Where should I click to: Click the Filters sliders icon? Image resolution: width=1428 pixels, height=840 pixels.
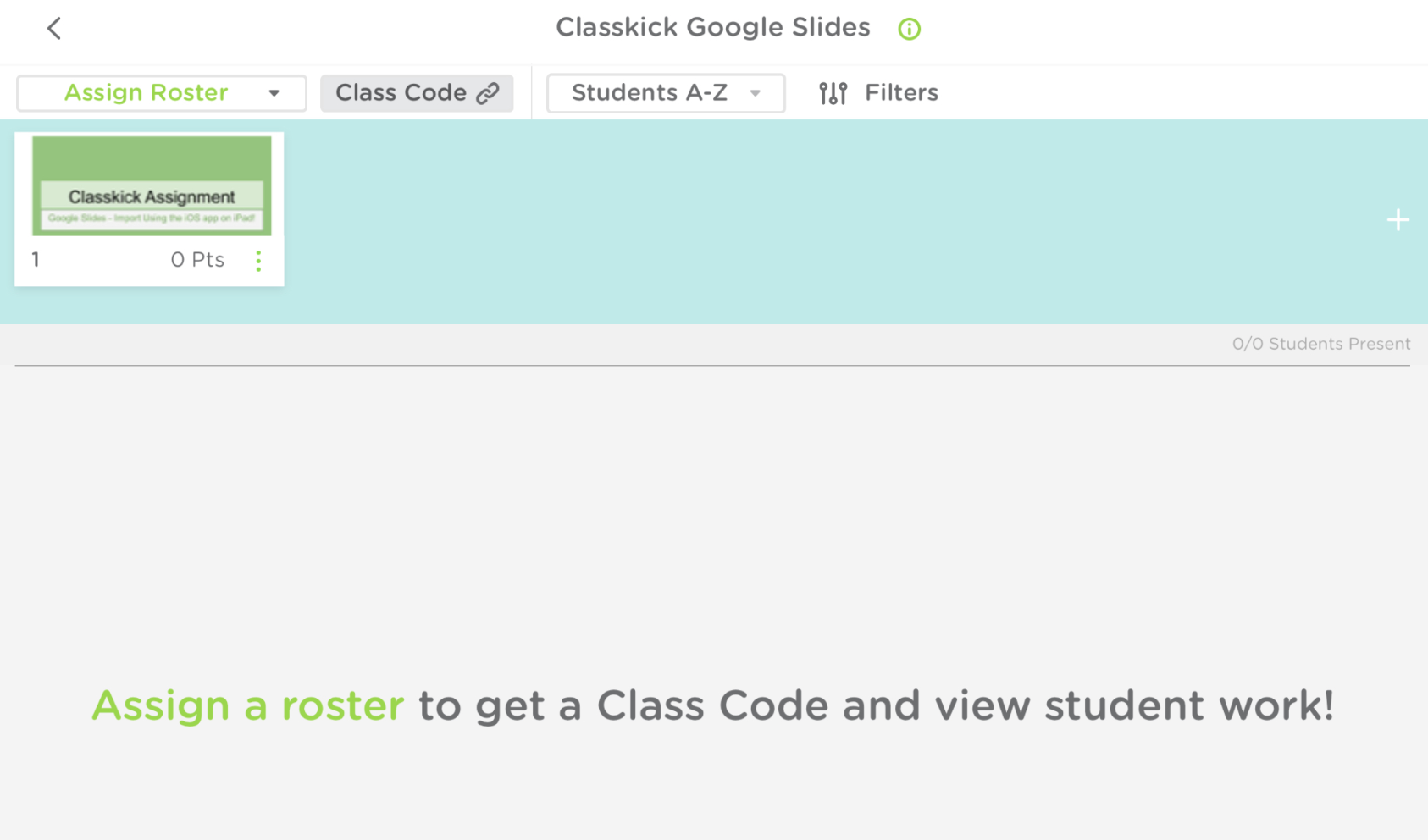point(833,93)
